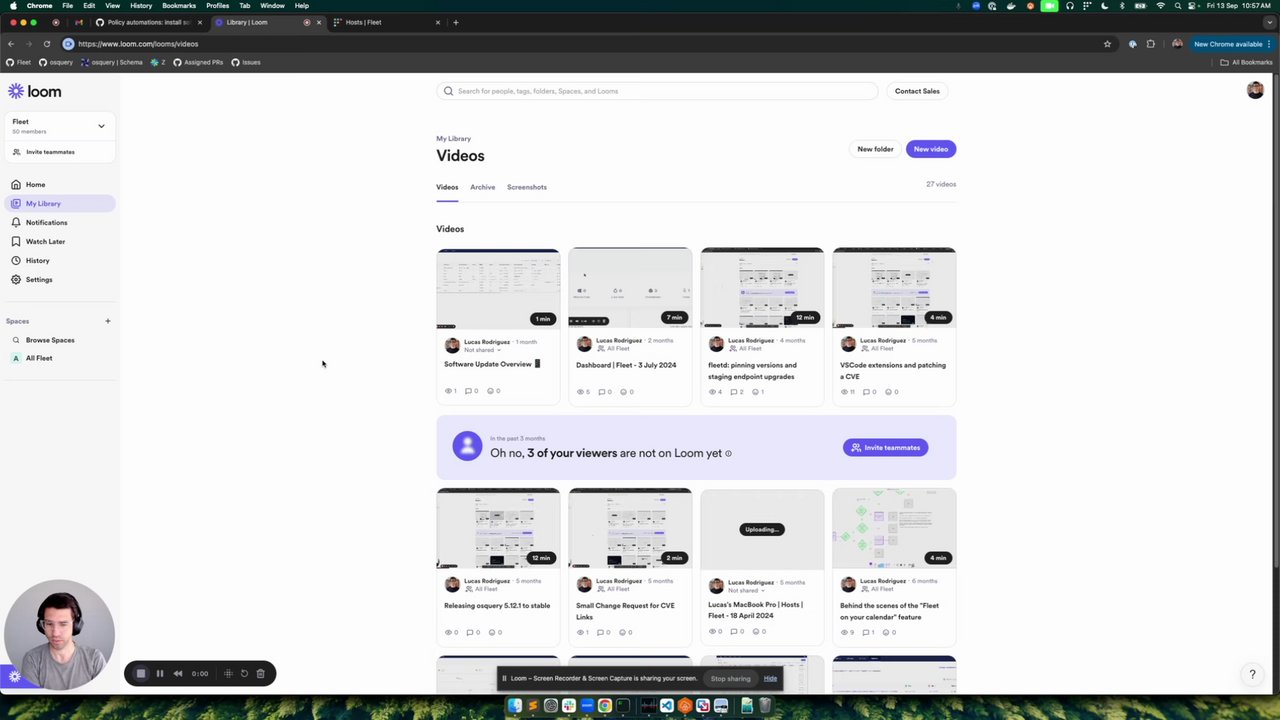
Task: Add a new Space with the plus icon
Action: tap(107, 321)
